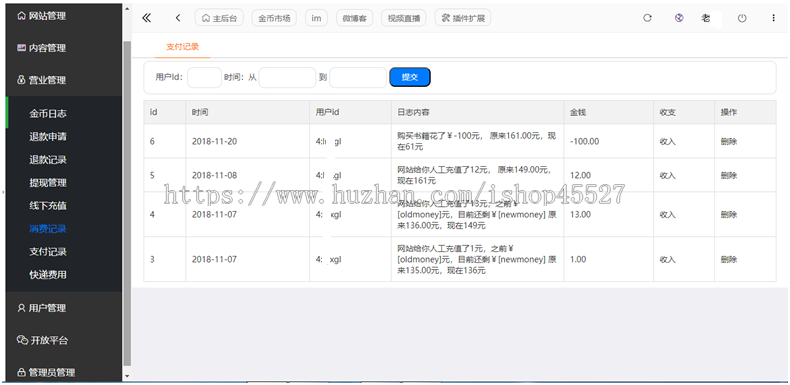The height and width of the screenshot is (385, 790).
Task: Open 微博客 top button
Action: [x=355, y=18]
